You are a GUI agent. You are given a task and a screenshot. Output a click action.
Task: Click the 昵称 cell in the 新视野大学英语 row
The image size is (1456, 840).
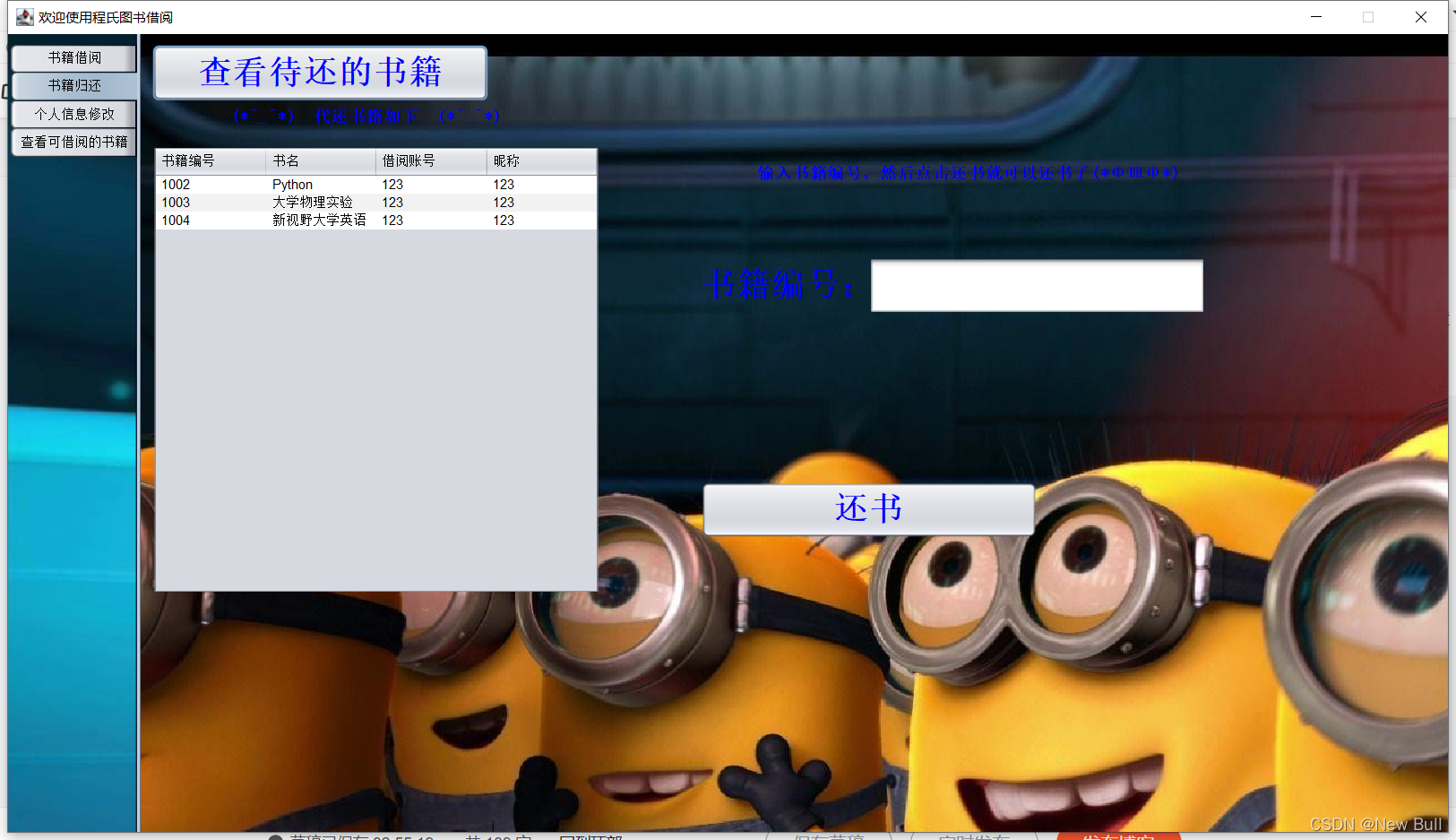pyautogui.click(x=542, y=221)
